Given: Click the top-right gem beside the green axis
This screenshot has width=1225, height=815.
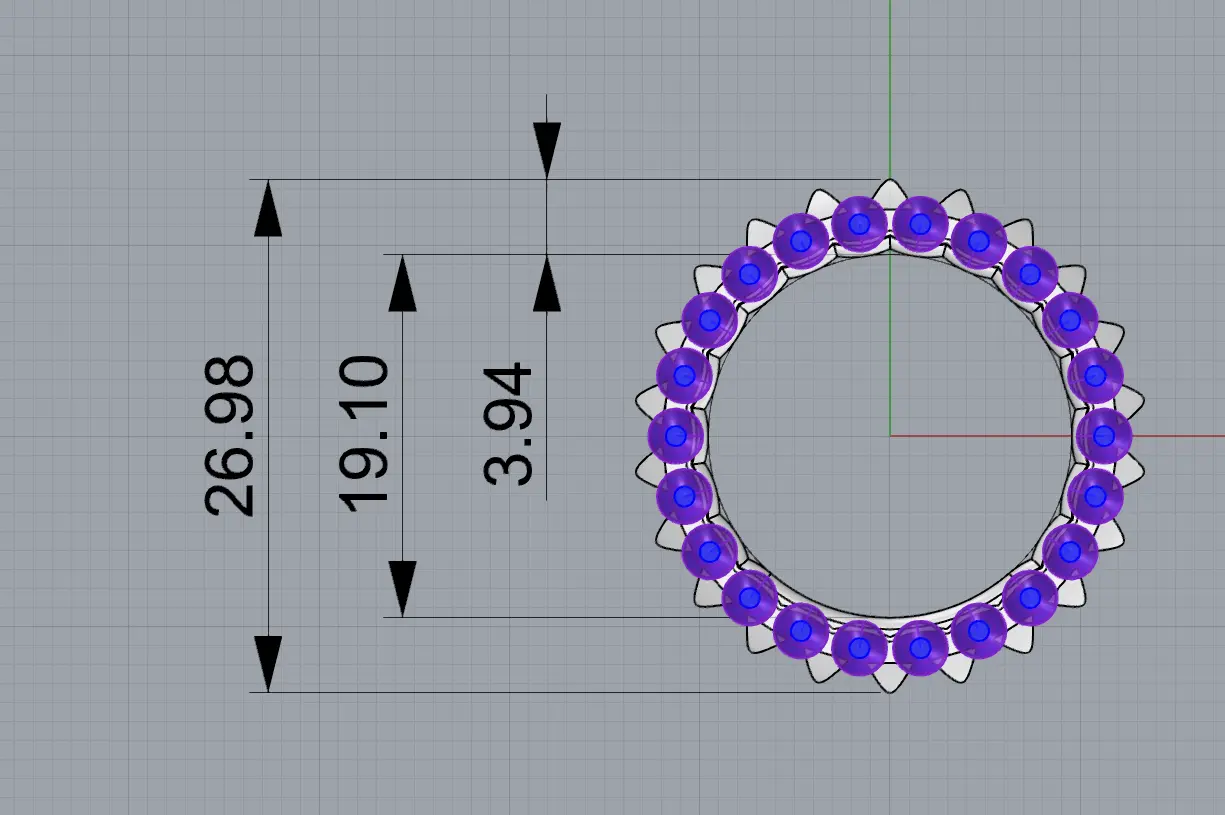Looking at the screenshot, I should (x=921, y=223).
